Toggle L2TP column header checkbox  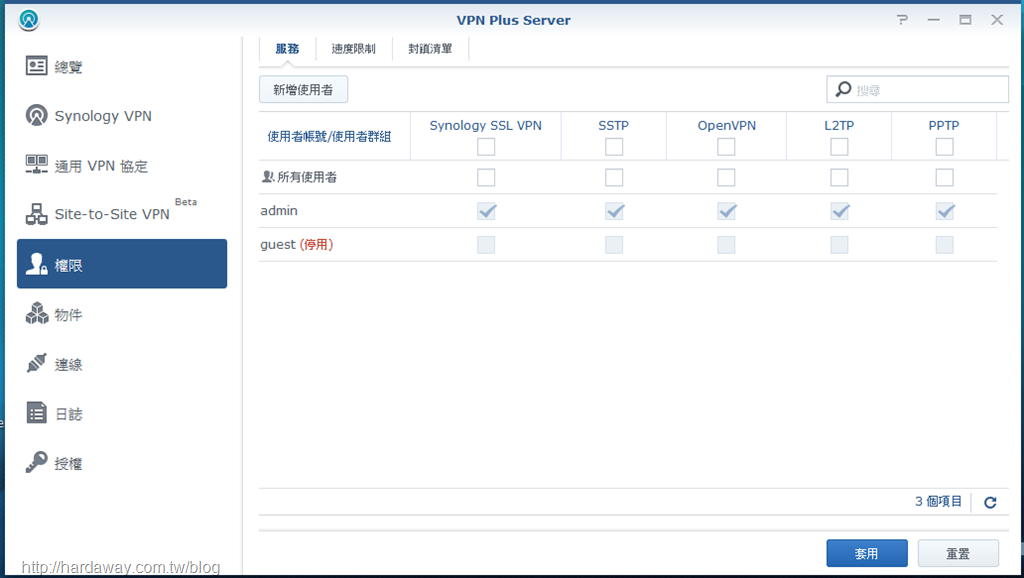click(839, 147)
